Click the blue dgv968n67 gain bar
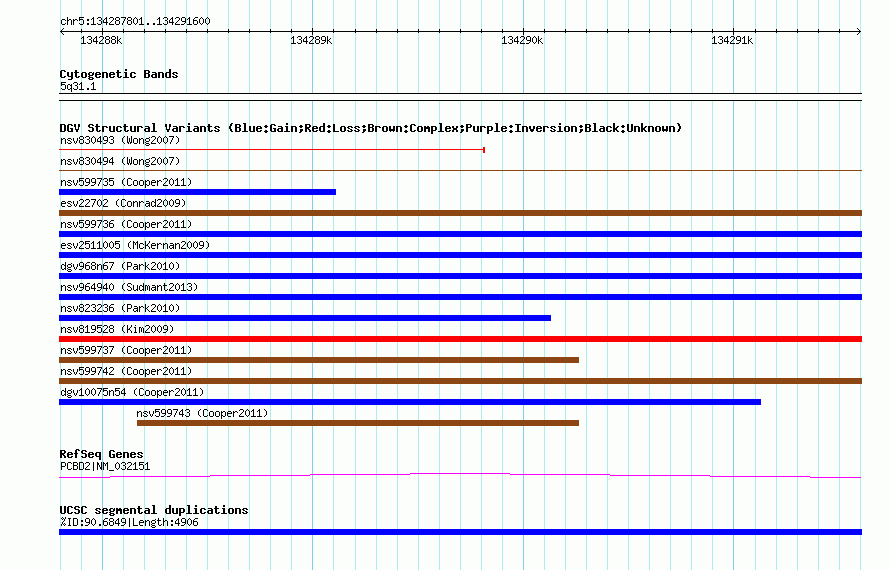The height and width of the screenshot is (570, 890). 460,276
